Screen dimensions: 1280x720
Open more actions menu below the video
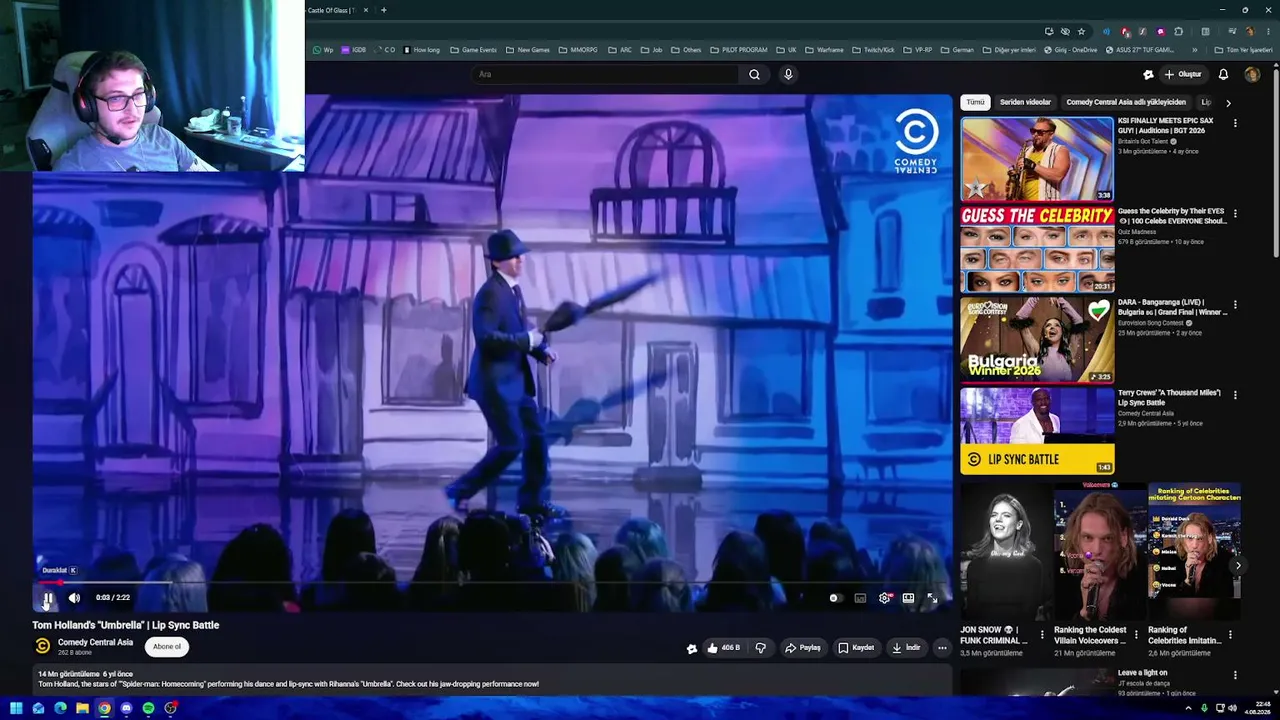942,648
